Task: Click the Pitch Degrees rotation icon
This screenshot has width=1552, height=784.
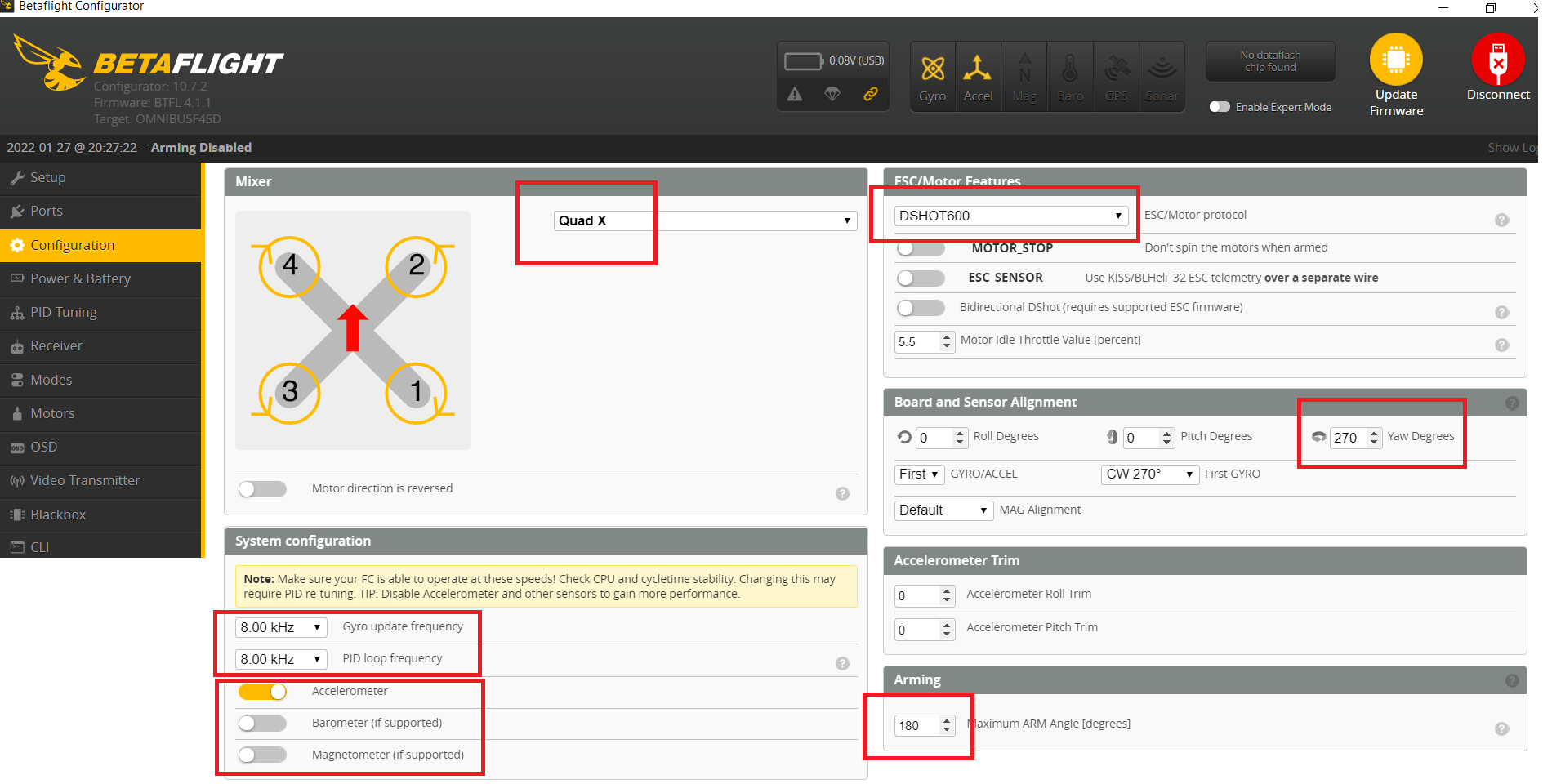Action: tap(1112, 437)
